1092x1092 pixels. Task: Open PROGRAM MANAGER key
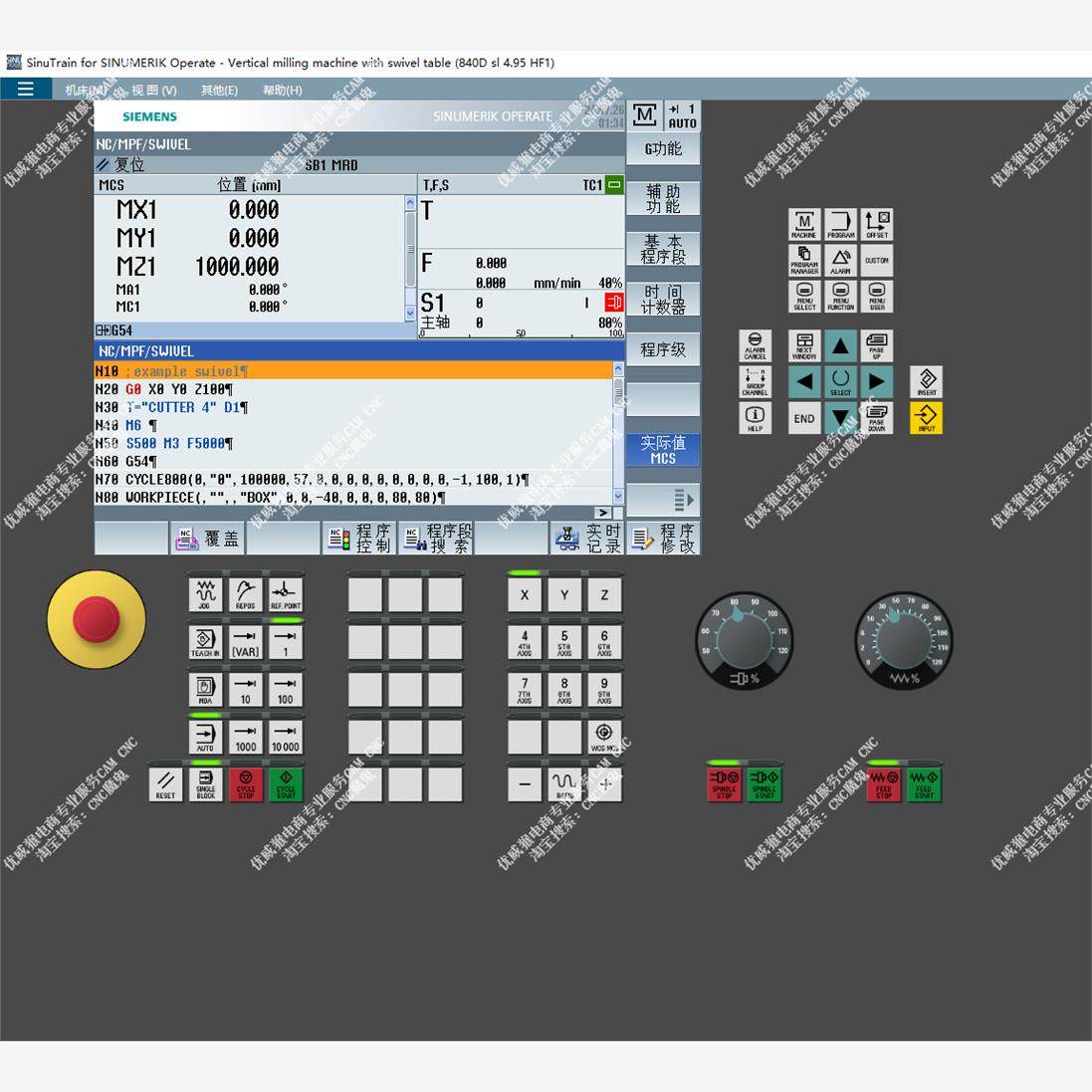click(x=804, y=261)
